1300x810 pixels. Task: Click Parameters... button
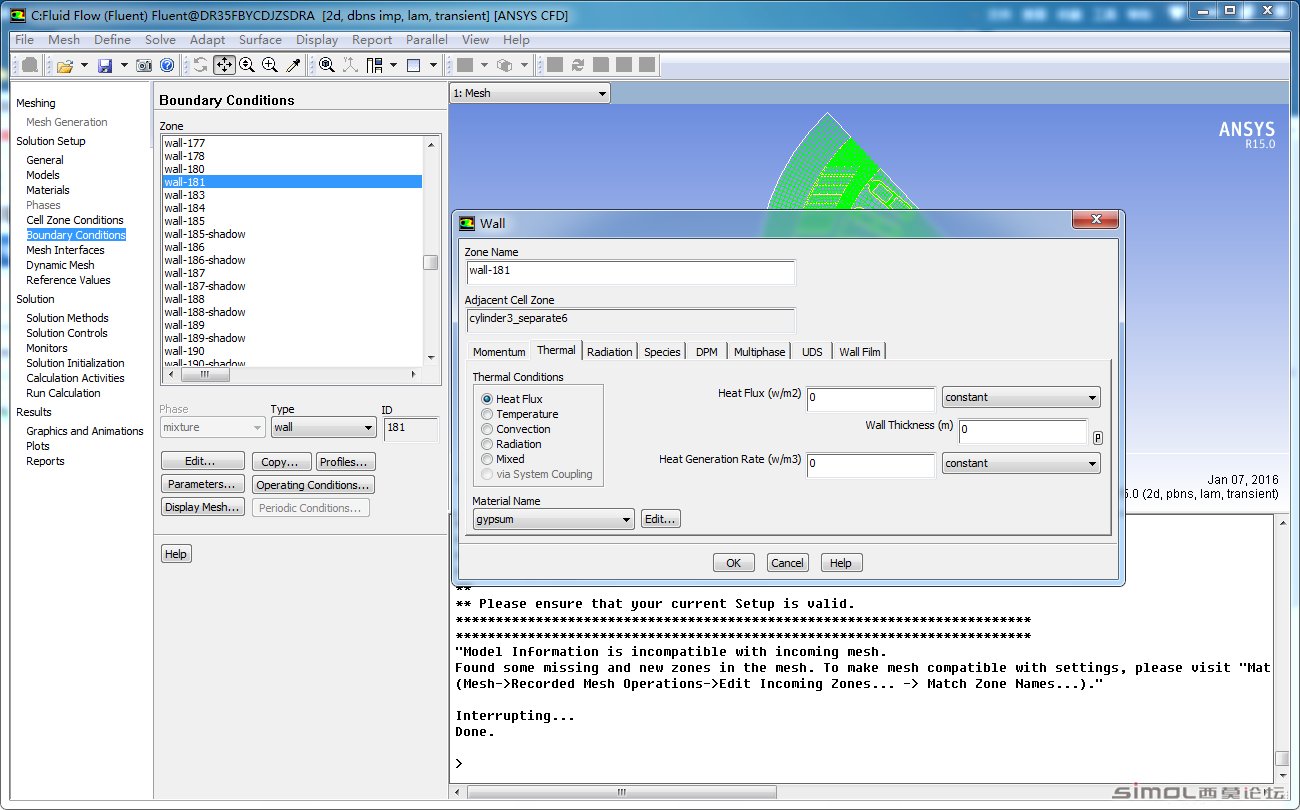pyautogui.click(x=203, y=484)
